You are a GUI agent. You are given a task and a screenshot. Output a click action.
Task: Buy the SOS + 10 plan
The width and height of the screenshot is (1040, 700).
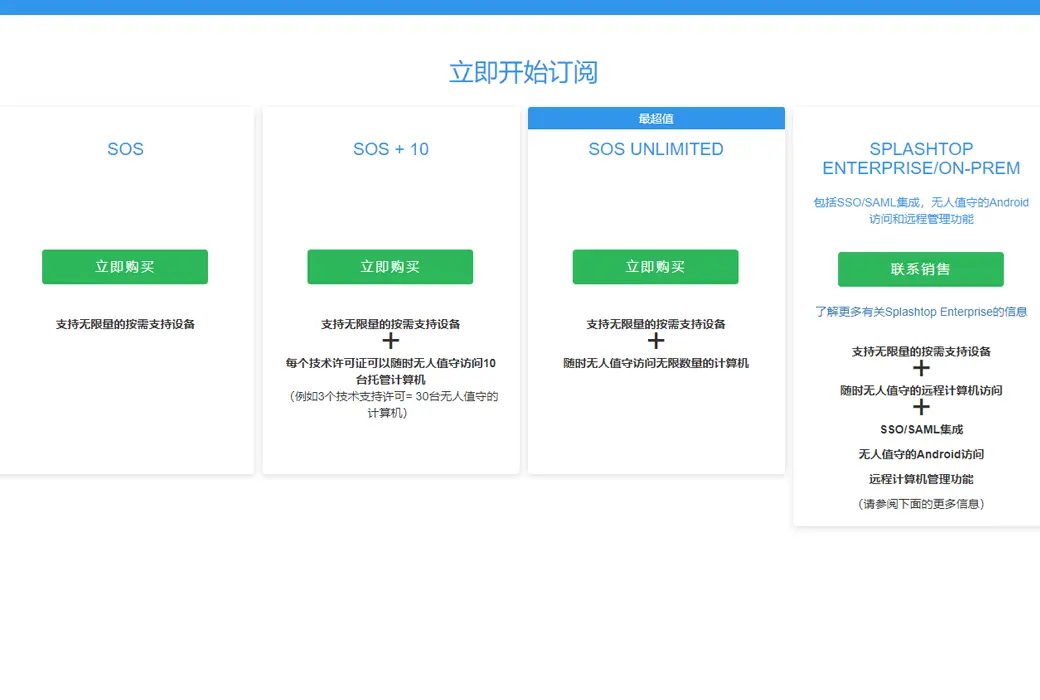tap(390, 267)
